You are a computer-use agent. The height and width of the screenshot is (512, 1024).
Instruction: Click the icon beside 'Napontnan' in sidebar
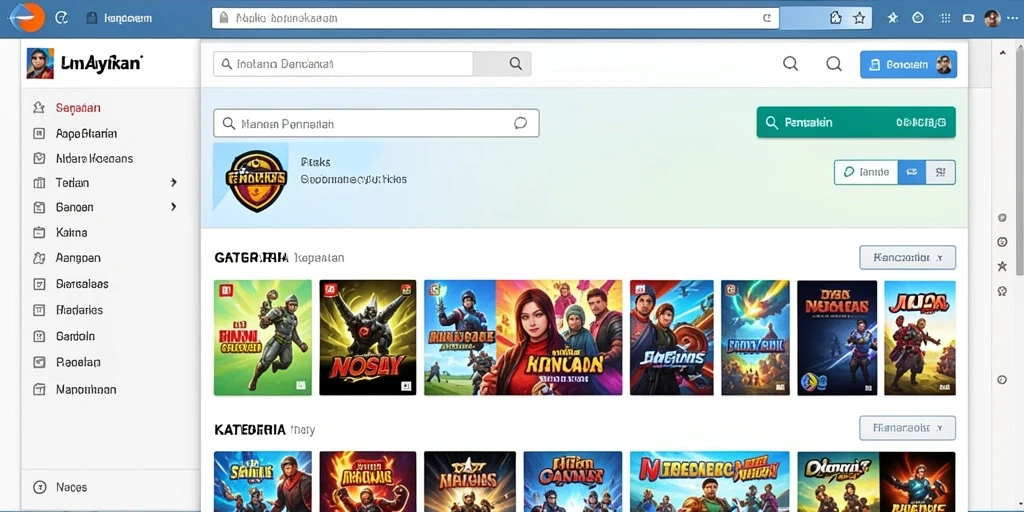click(39, 389)
